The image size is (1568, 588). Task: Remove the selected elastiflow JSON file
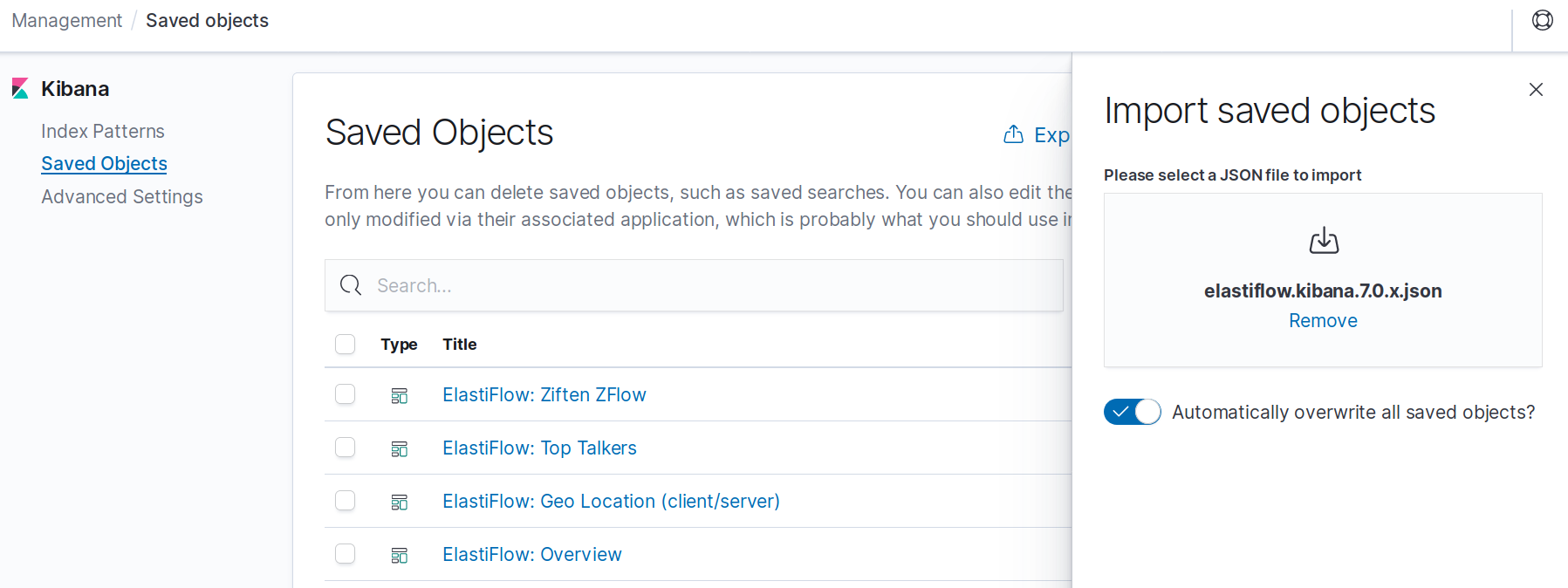coord(1323,320)
